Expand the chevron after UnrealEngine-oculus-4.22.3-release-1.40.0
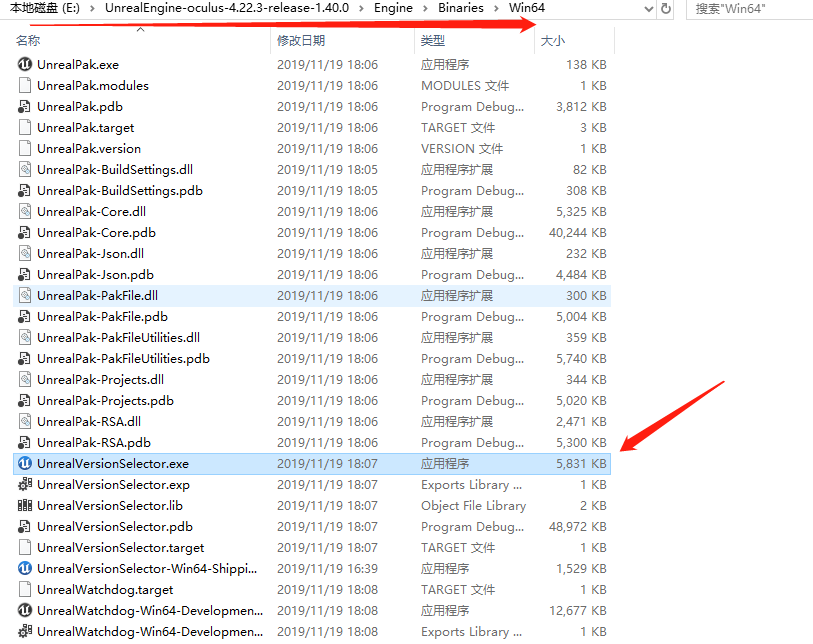Viewport: 813px width, 644px height. point(361,8)
